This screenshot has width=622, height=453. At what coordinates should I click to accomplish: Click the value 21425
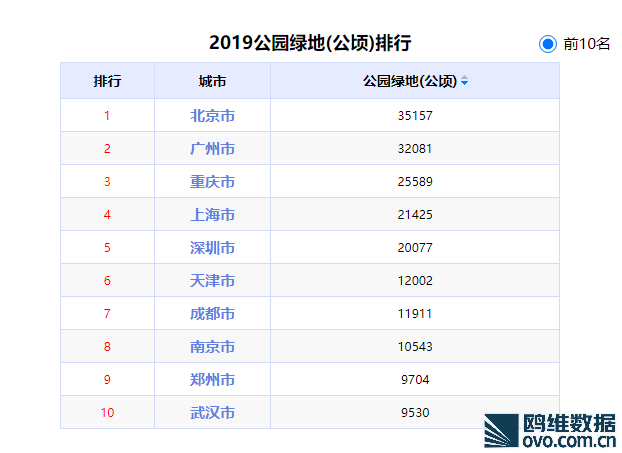click(x=415, y=215)
